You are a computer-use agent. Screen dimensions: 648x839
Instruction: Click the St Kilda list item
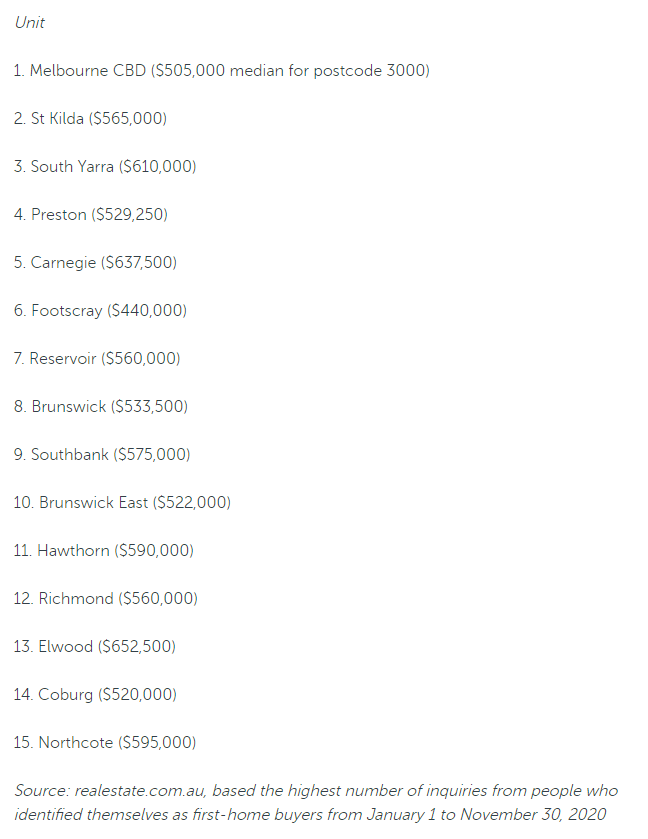[x=90, y=118]
